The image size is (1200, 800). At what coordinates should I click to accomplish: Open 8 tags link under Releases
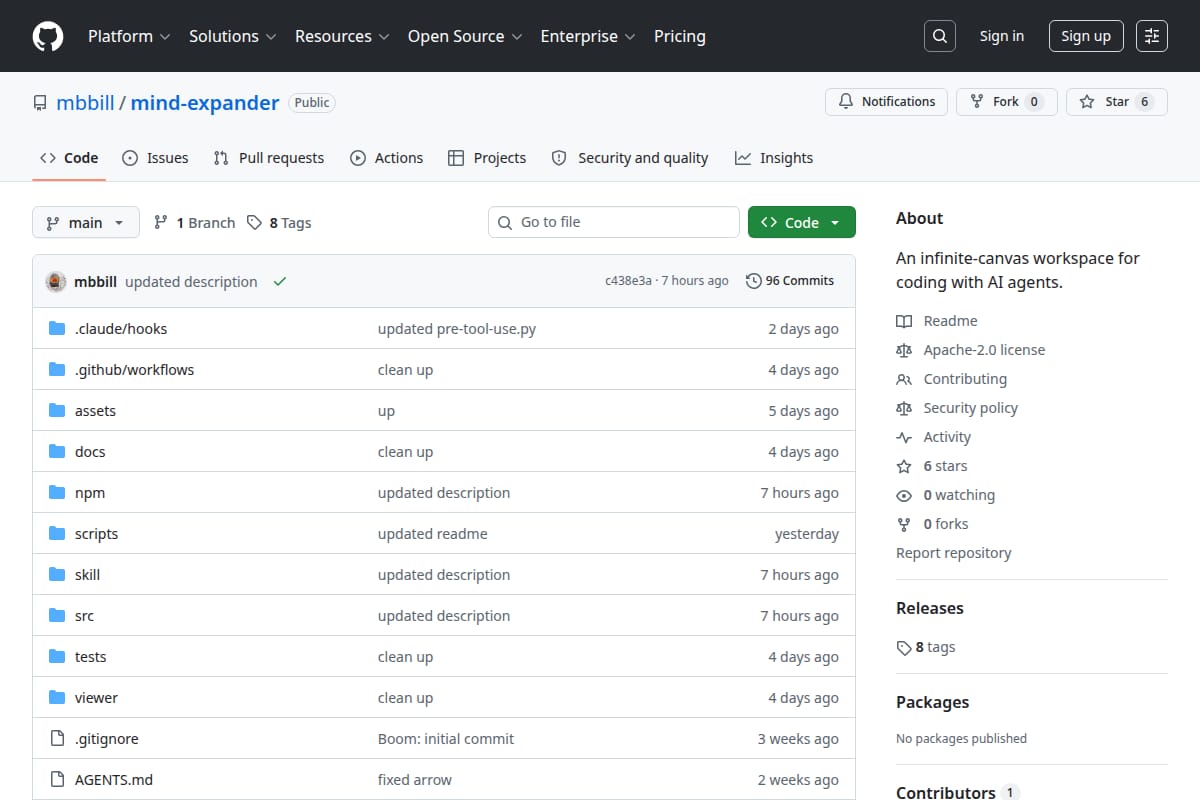[926, 647]
